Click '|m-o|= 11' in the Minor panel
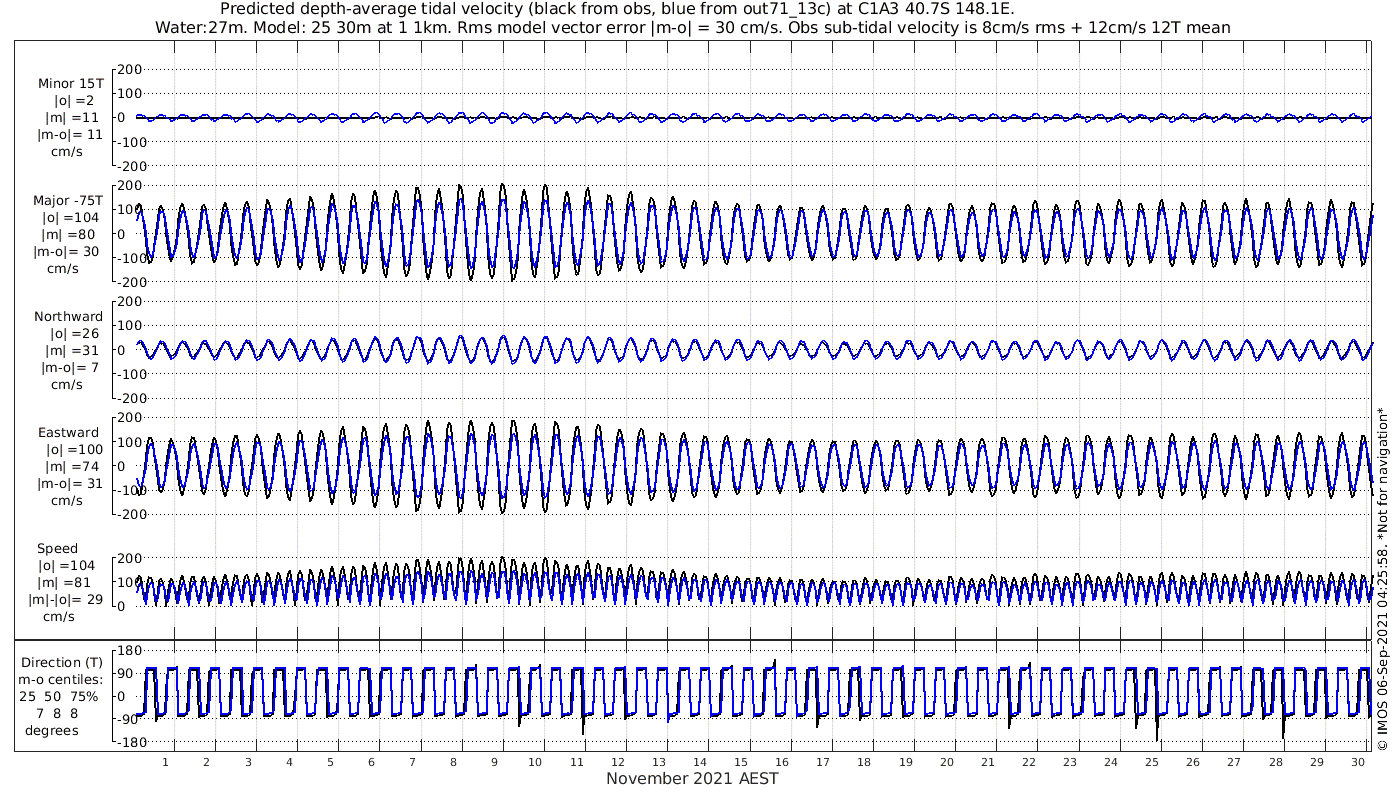The height and width of the screenshot is (800, 1400). tap(70, 135)
